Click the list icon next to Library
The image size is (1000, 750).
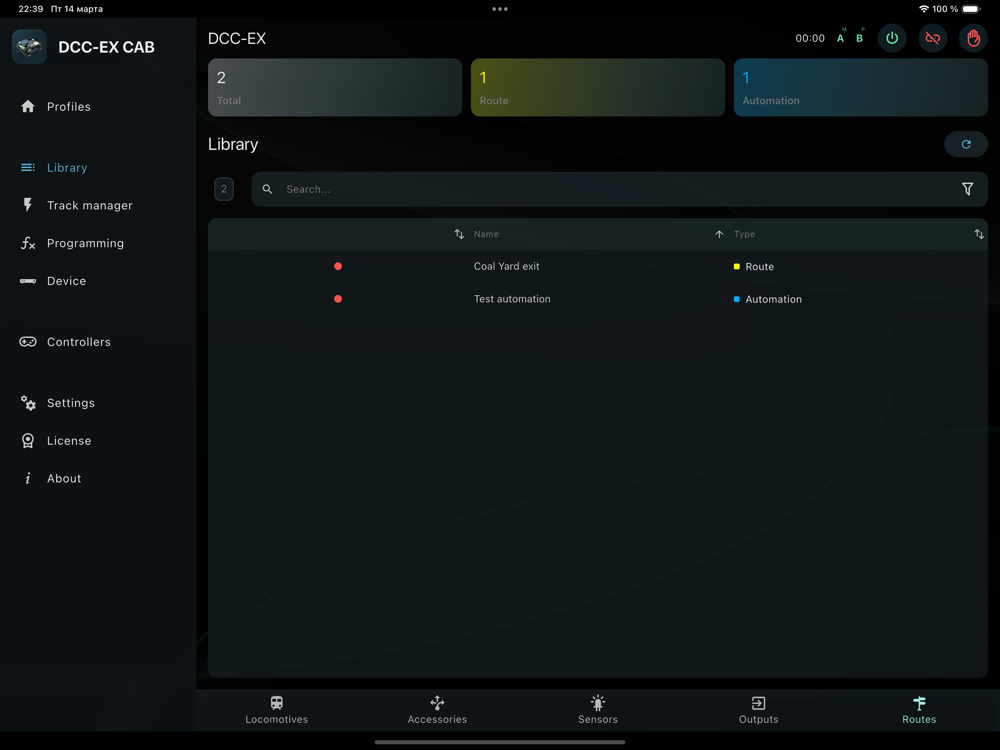click(27, 168)
